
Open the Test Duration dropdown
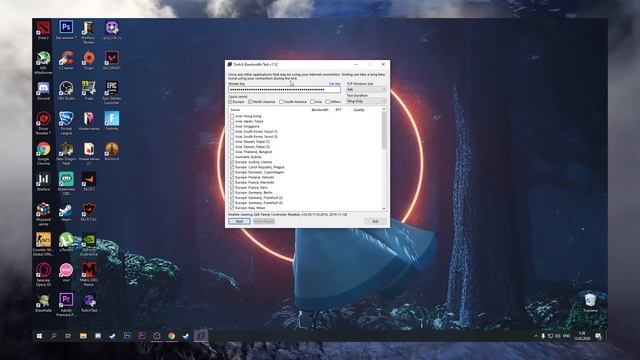tap(366, 101)
